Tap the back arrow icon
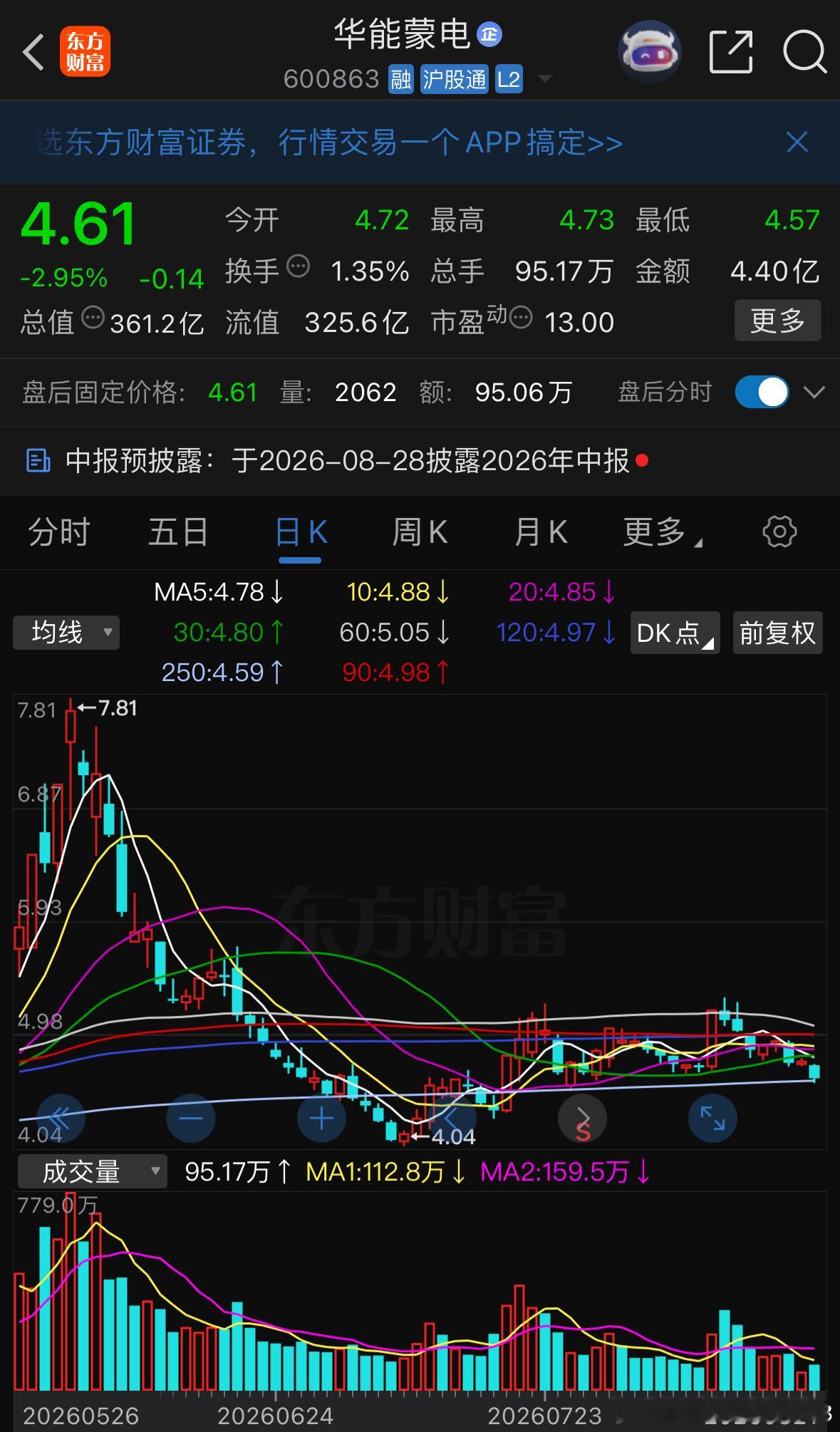Image resolution: width=840 pixels, height=1432 pixels. tap(33, 52)
